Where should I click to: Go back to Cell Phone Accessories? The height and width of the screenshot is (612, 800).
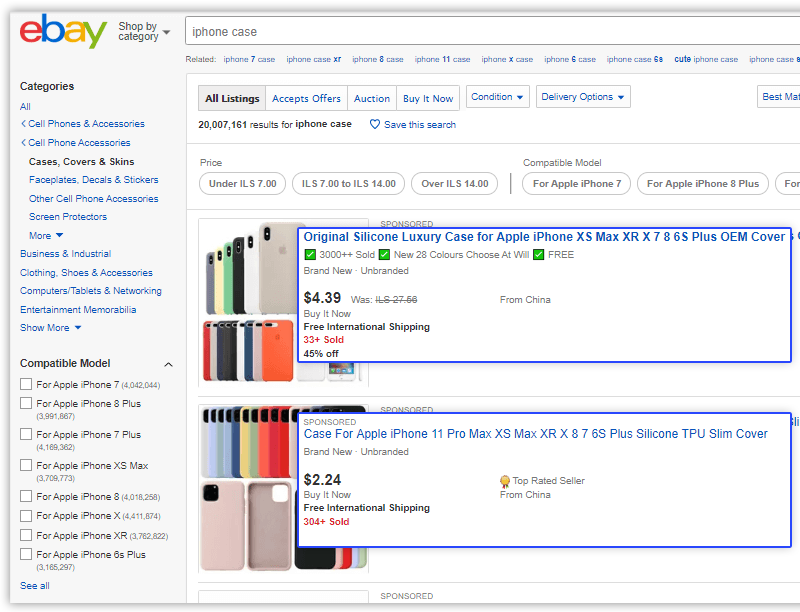click(76, 143)
